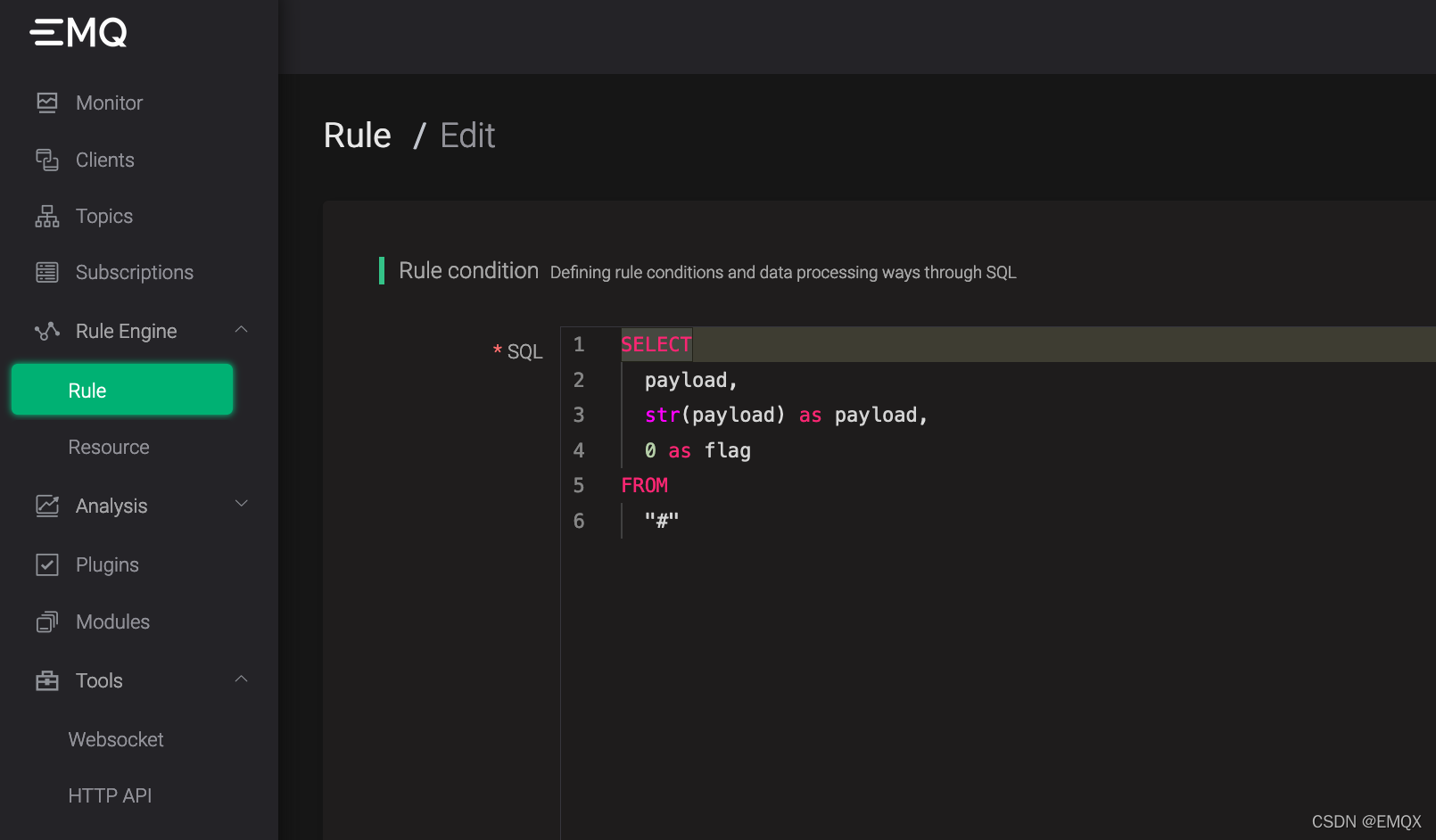The image size is (1436, 840).
Task: Collapse the Rule Engine menu chevron
Action: pos(241,330)
